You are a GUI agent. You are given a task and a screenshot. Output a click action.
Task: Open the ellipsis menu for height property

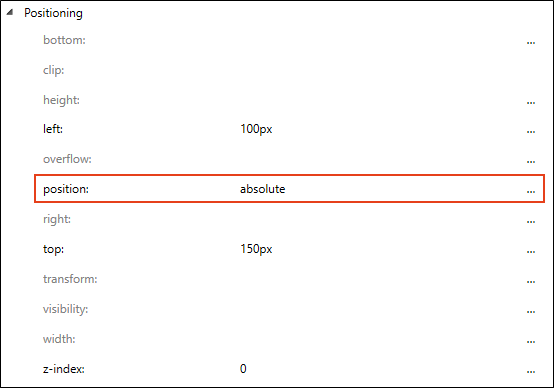tap(531, 103)
